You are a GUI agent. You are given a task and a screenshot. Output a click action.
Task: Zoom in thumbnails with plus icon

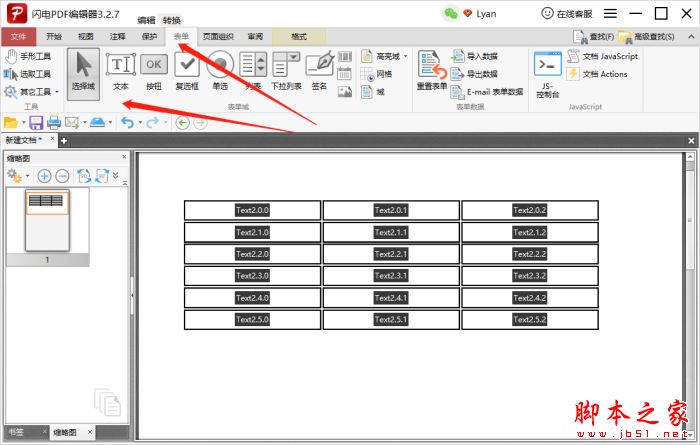44,176
